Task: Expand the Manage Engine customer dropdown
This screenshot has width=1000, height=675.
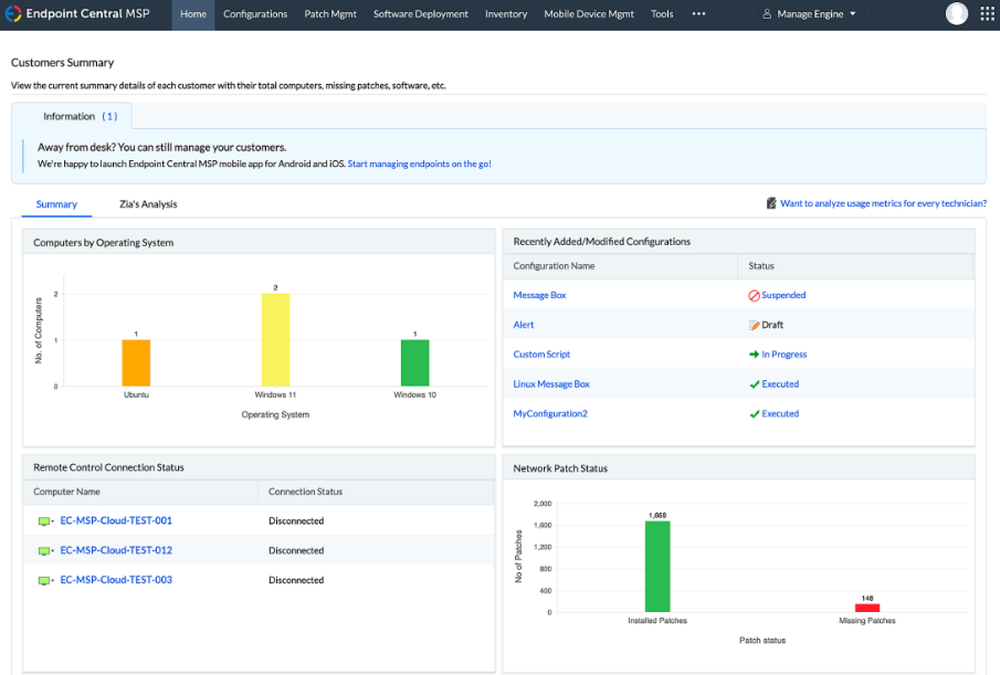Action: (x=809, y=14)
